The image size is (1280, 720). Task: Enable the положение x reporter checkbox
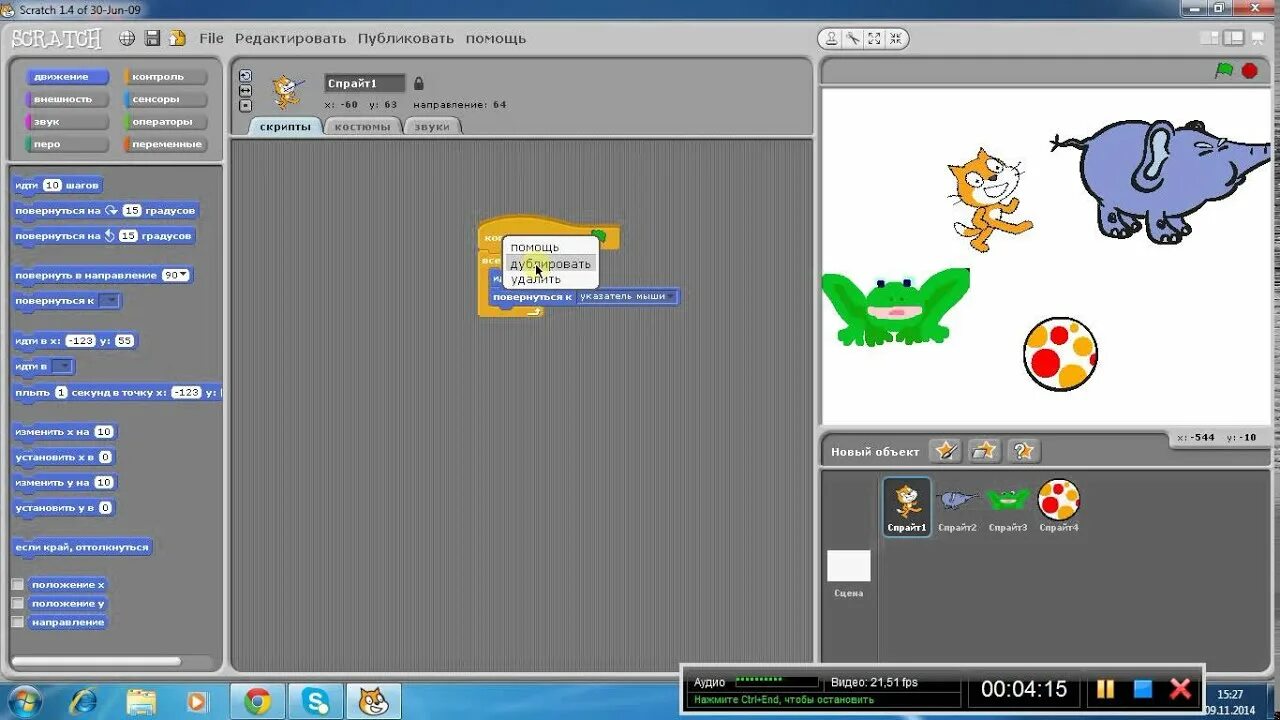tap(17, 585)
